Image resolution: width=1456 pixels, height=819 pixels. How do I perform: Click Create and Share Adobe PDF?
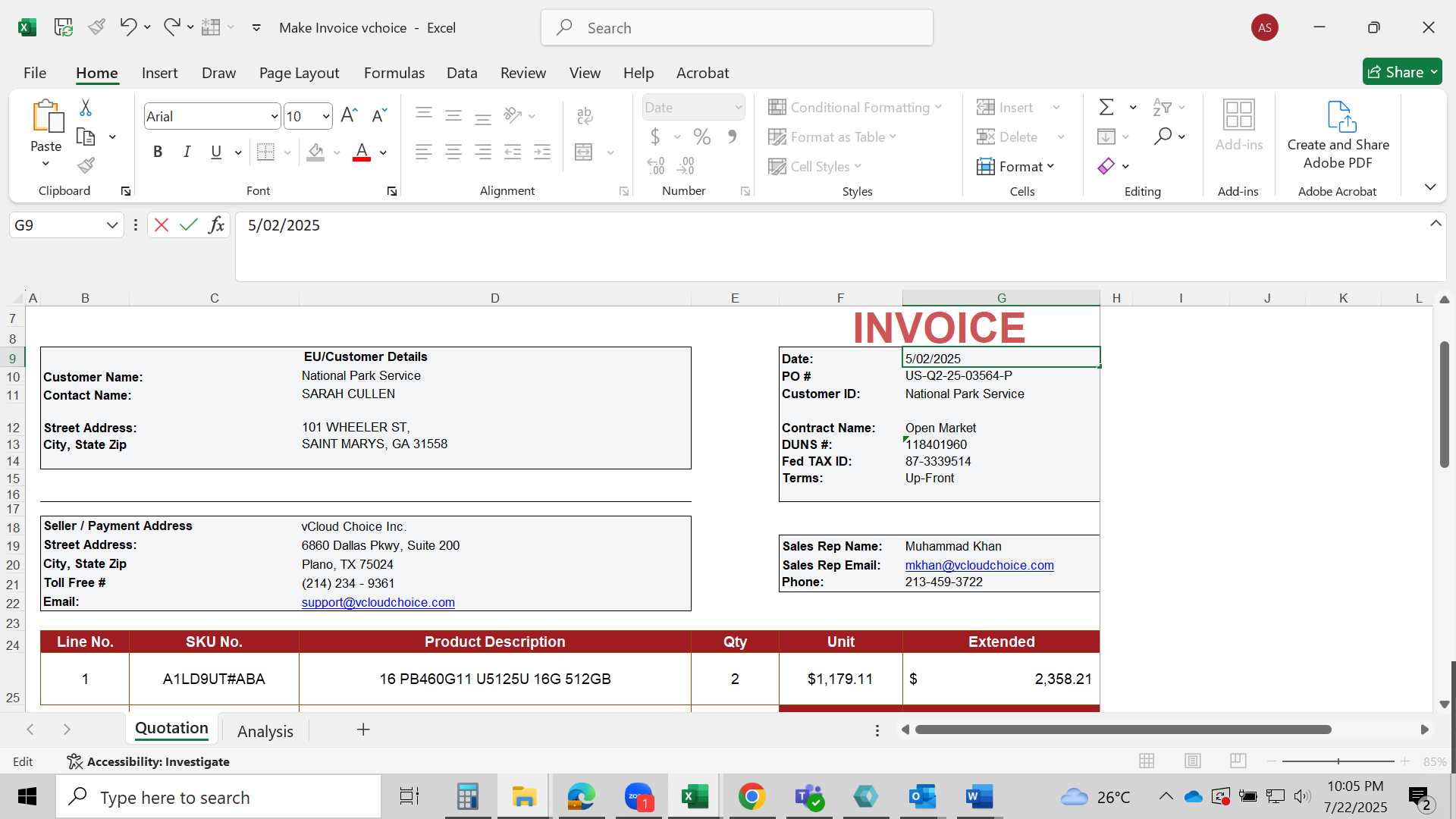1338,135
